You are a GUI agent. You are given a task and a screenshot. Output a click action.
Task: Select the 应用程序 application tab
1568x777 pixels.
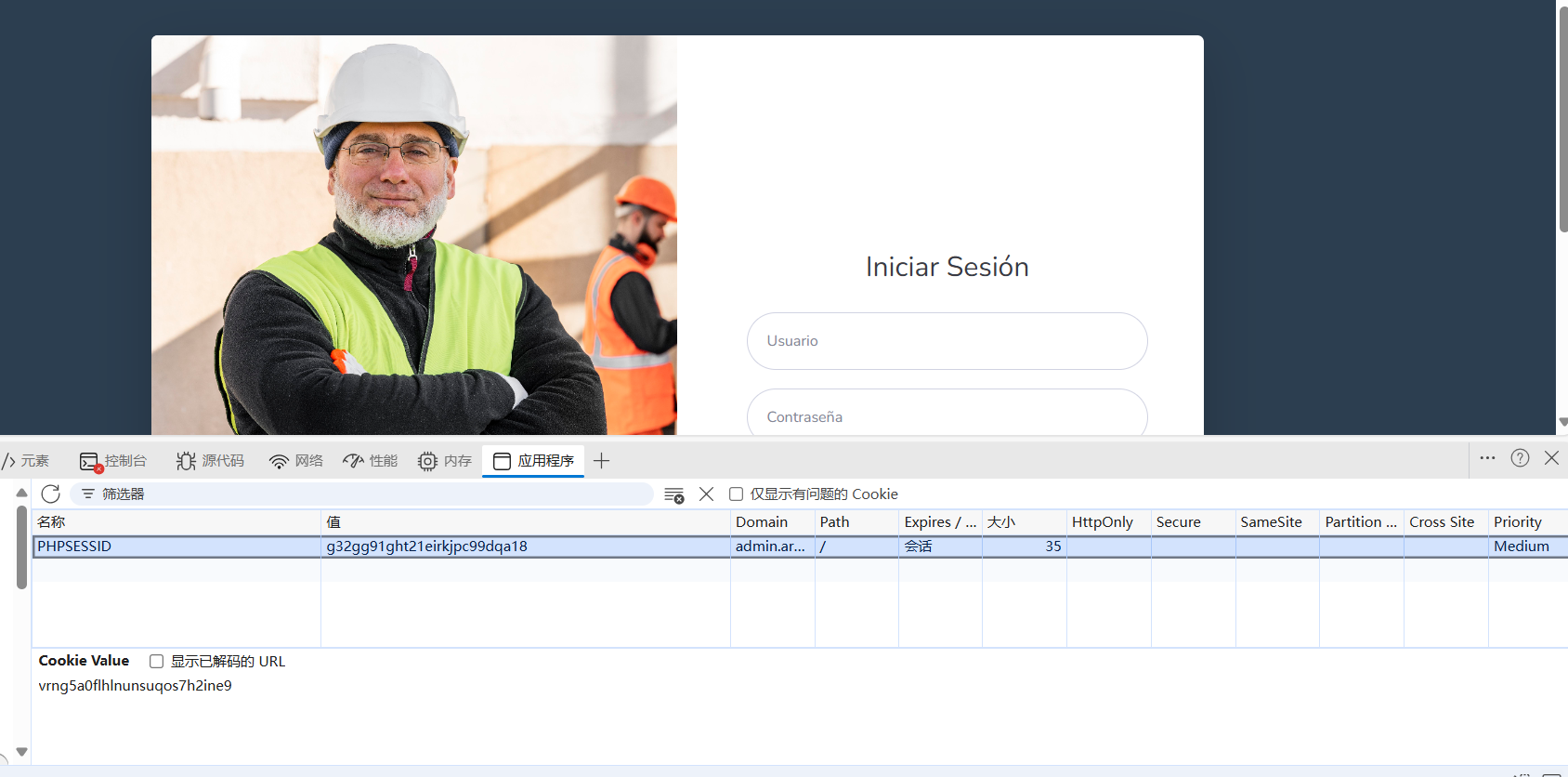[x=533, y=461]
